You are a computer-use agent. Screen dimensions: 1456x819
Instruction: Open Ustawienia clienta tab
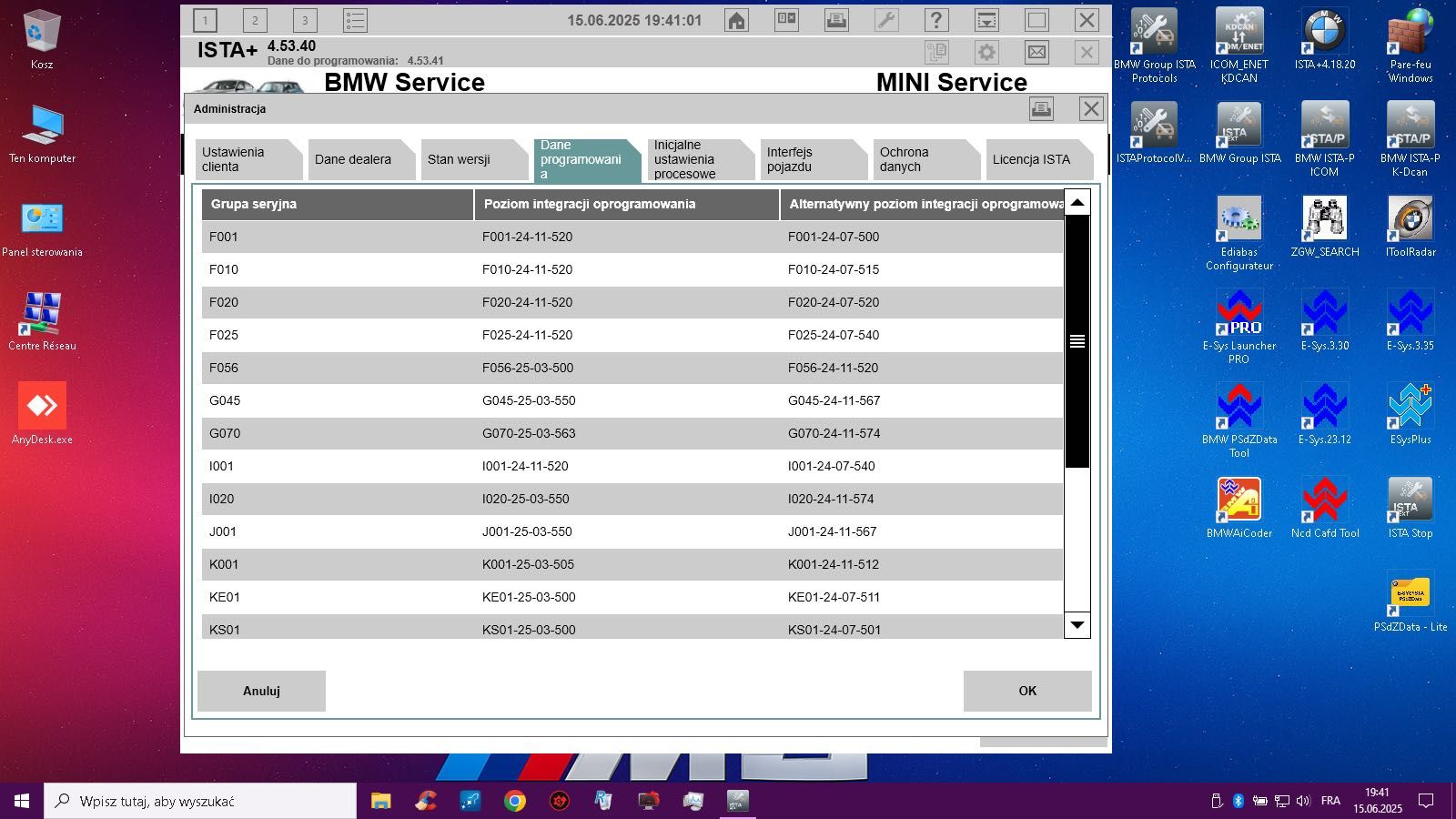click(x=248, y=159)
